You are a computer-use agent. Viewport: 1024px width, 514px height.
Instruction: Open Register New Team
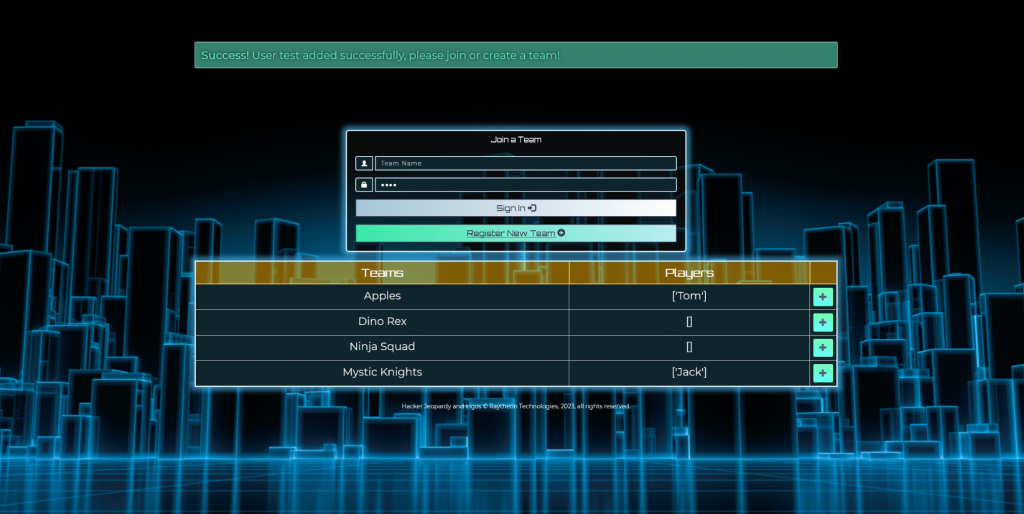516,233
